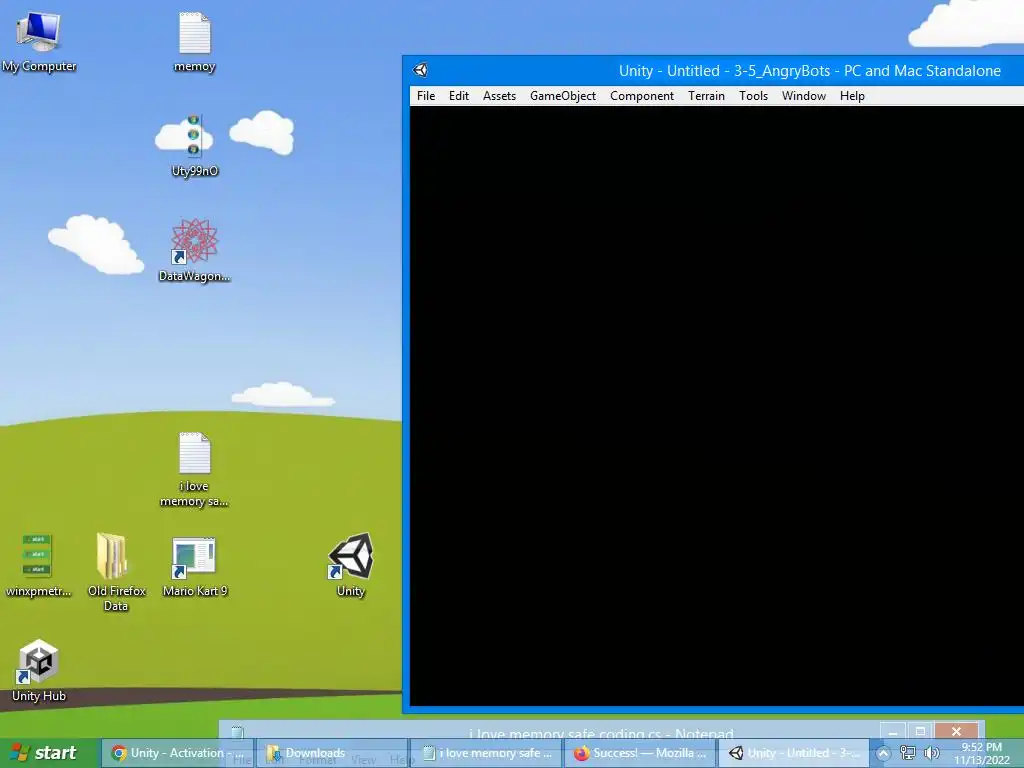The width and height of the screenshot is (1024, 768).
Task: Select the 'i love memory sa...' file icon
Action: 195,470
